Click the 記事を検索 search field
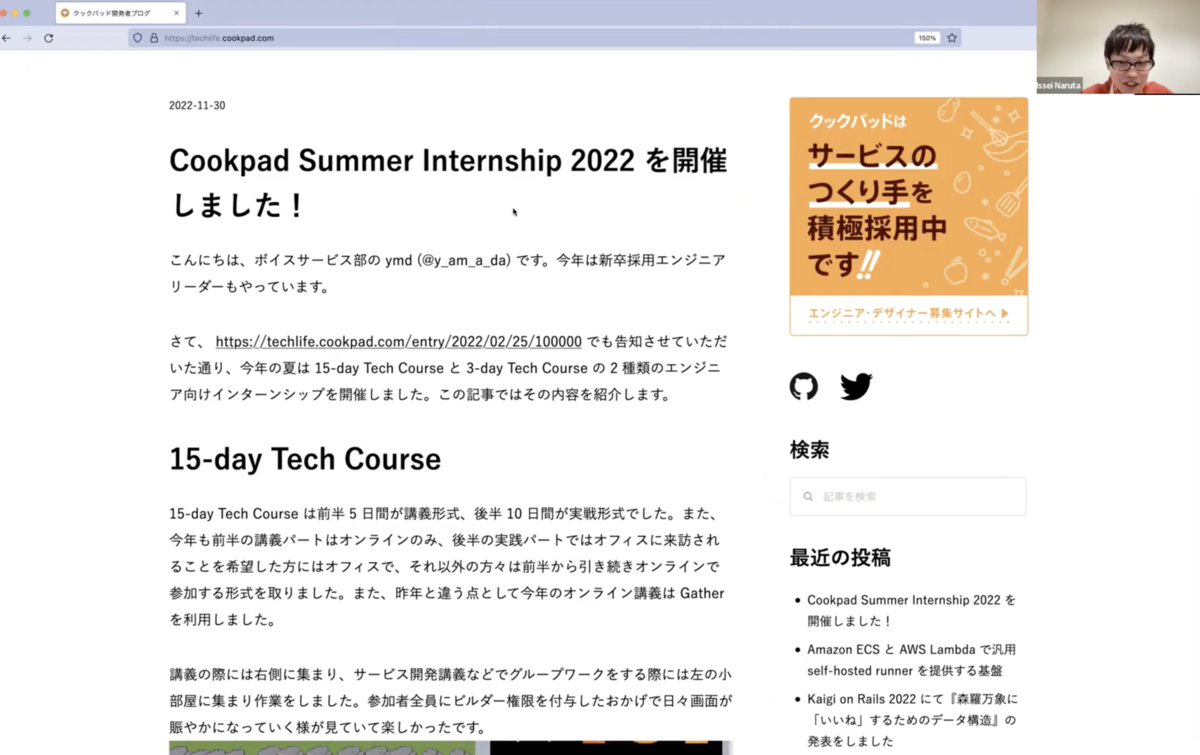The width and height of the screenshot is (1200, 755). point(908,497)
